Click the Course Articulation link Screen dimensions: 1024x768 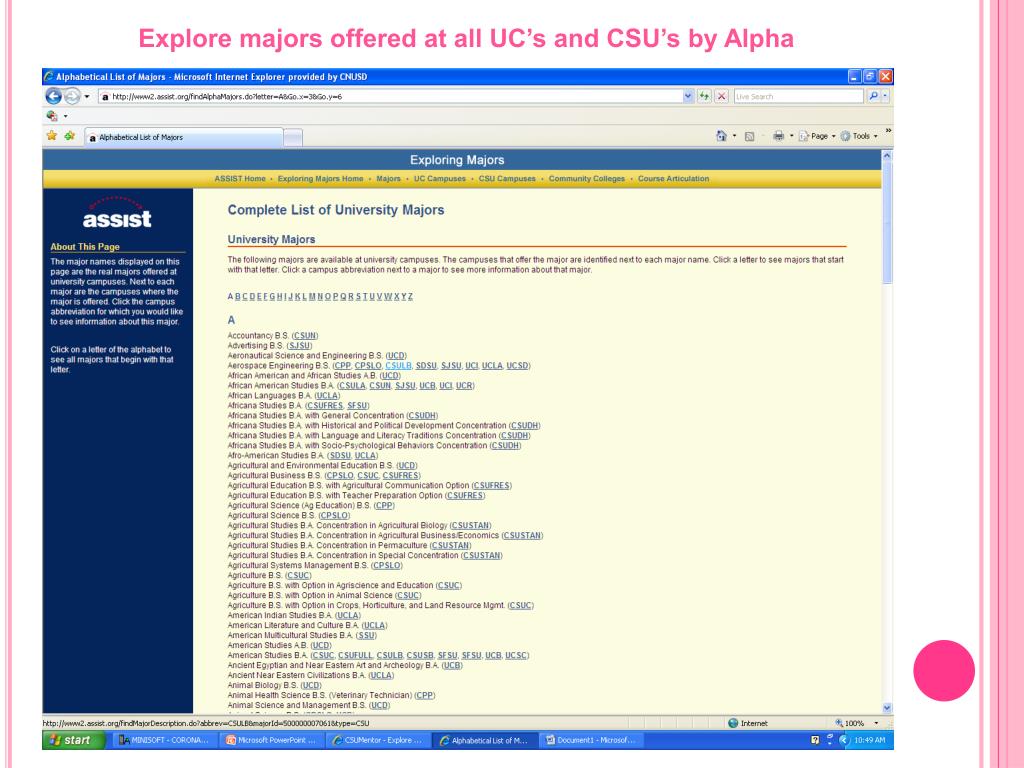(x=673, y=178)
